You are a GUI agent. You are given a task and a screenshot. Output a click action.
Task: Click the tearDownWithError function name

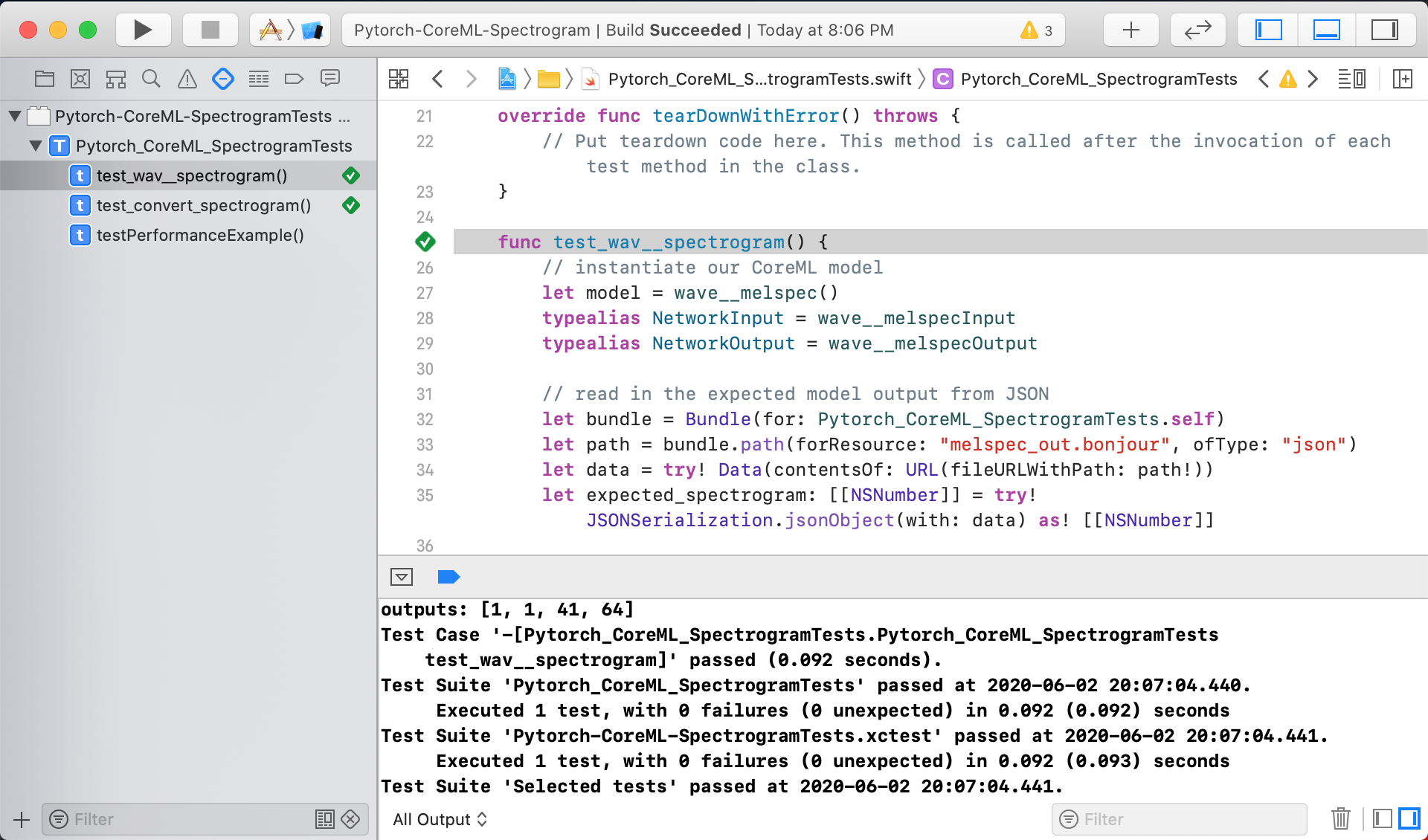746,116
